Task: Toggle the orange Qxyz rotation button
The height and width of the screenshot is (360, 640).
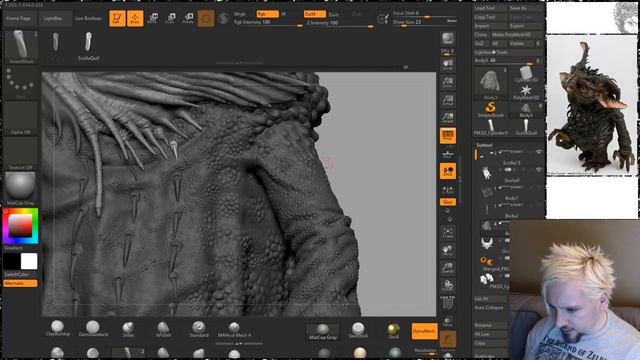Action: [x=448, y=202]
